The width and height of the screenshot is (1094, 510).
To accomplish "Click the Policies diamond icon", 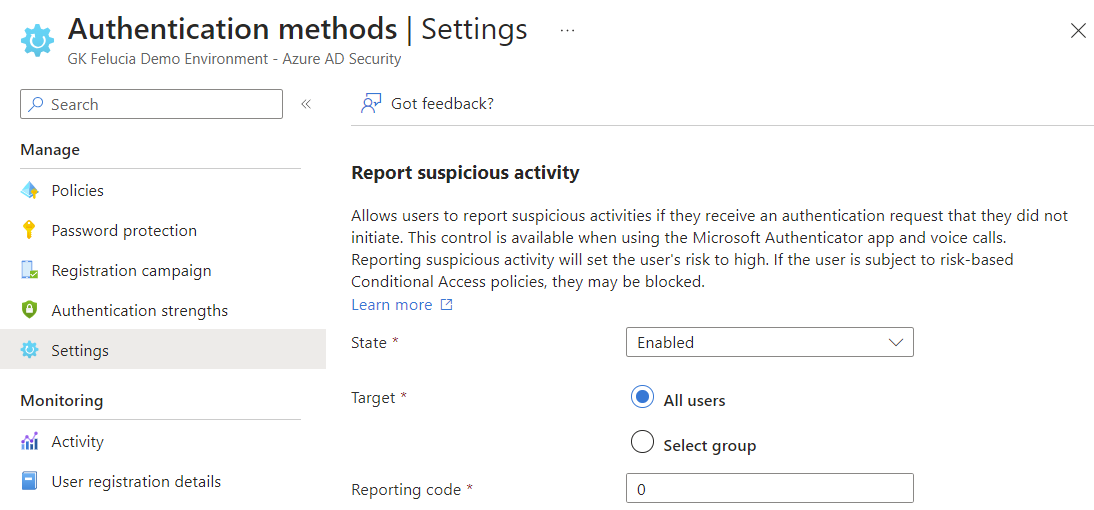I will (29, 190).
